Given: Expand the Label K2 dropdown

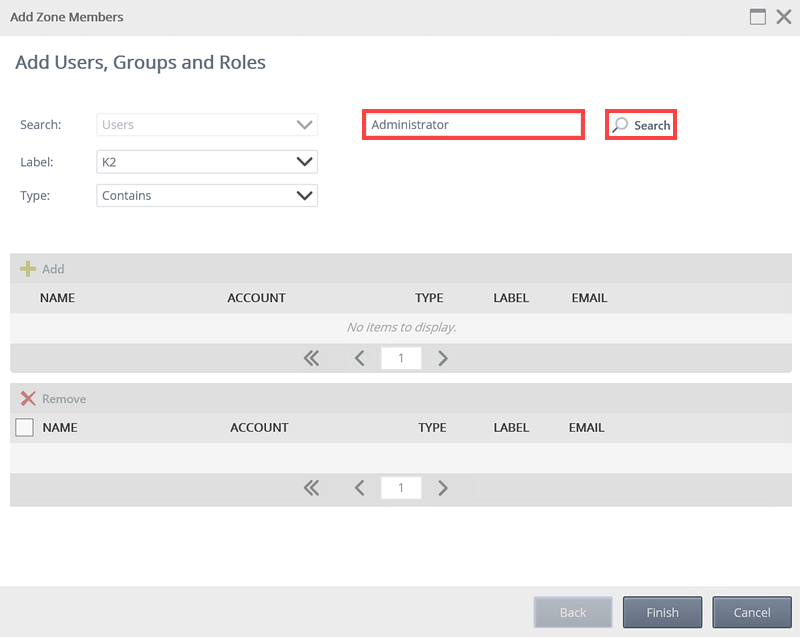Looking at the screenshot, I should [x=207, y=161].
